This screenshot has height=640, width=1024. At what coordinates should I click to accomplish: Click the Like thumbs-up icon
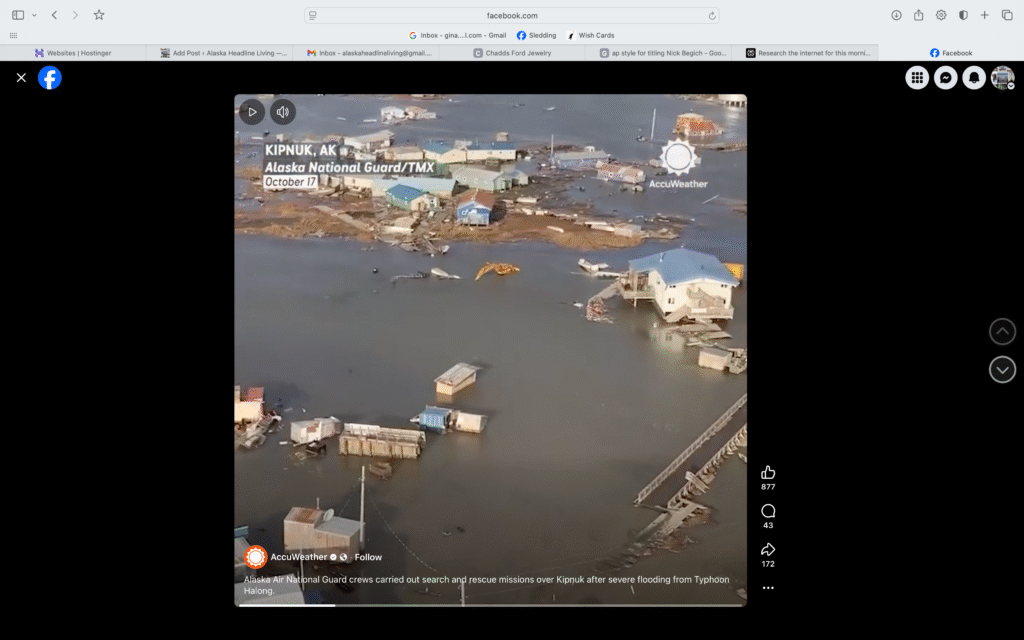click(768, 472)
